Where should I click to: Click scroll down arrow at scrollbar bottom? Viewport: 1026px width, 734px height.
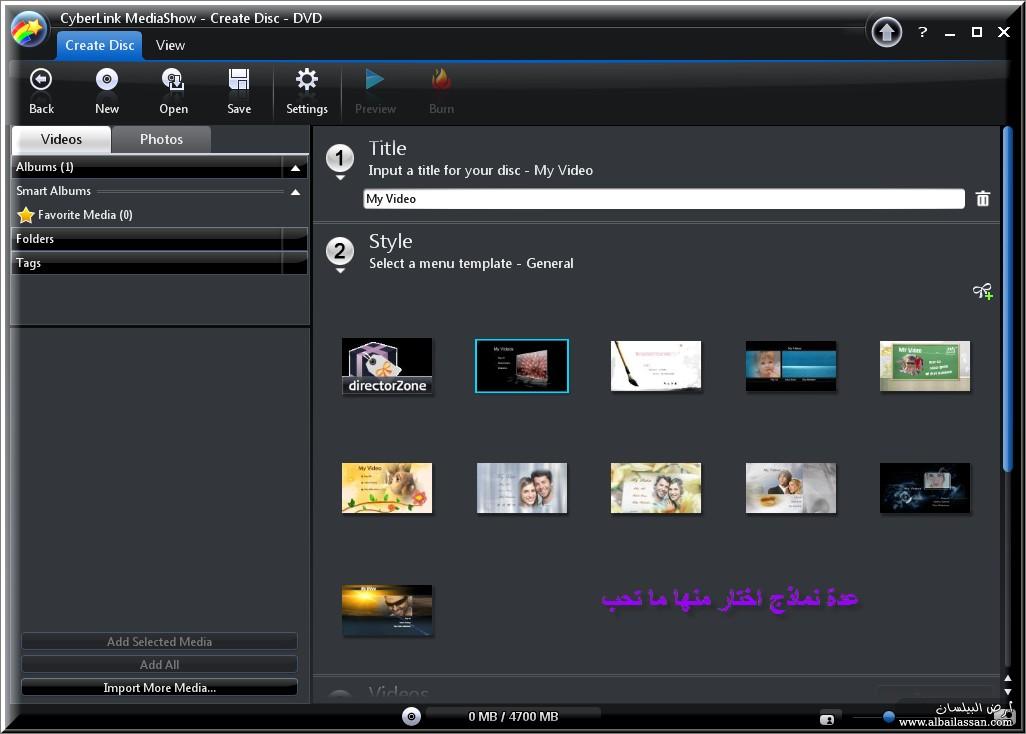tap(1008, 692)
